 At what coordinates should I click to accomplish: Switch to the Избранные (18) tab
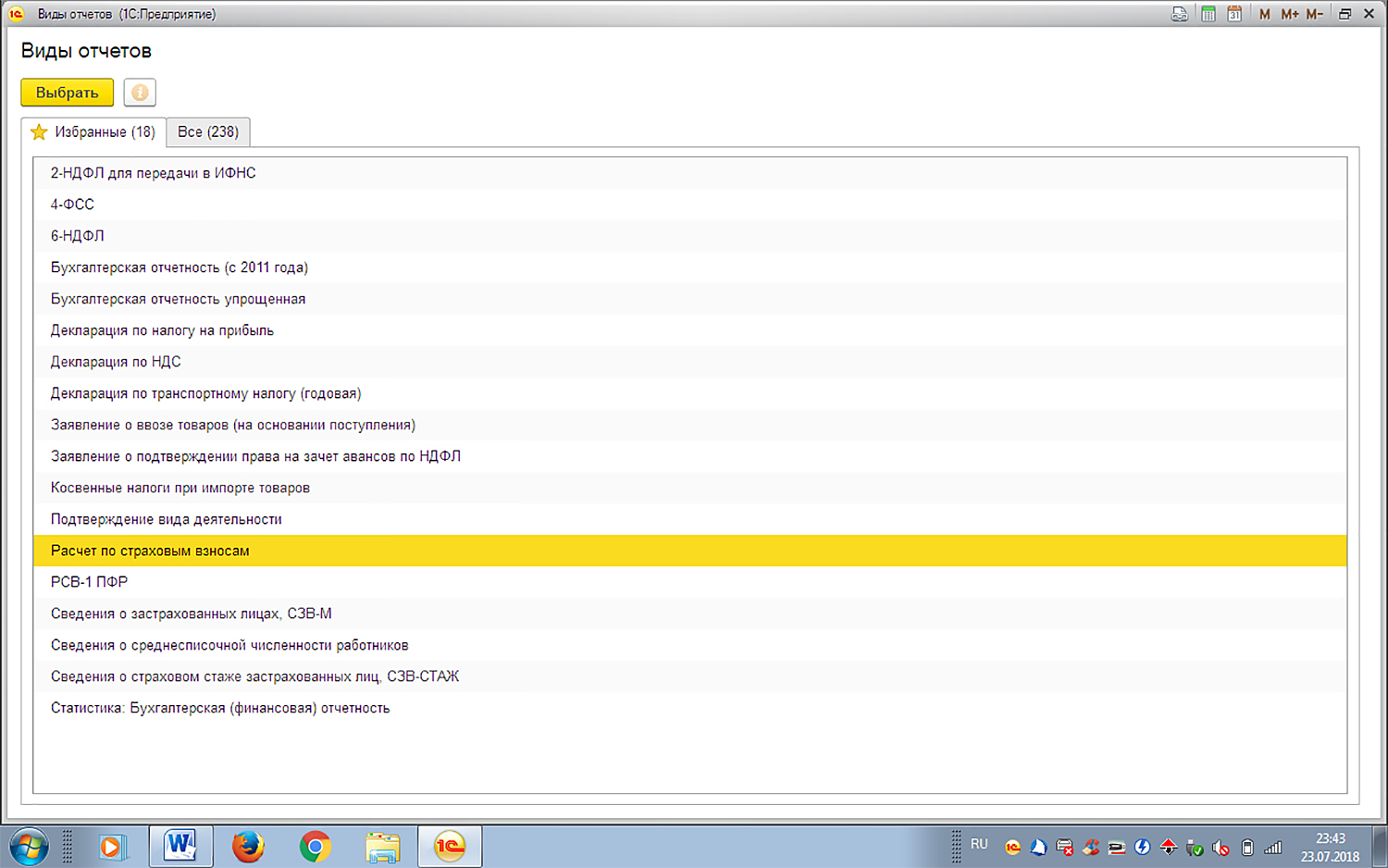pyautogui.click(x=93, y=132)
